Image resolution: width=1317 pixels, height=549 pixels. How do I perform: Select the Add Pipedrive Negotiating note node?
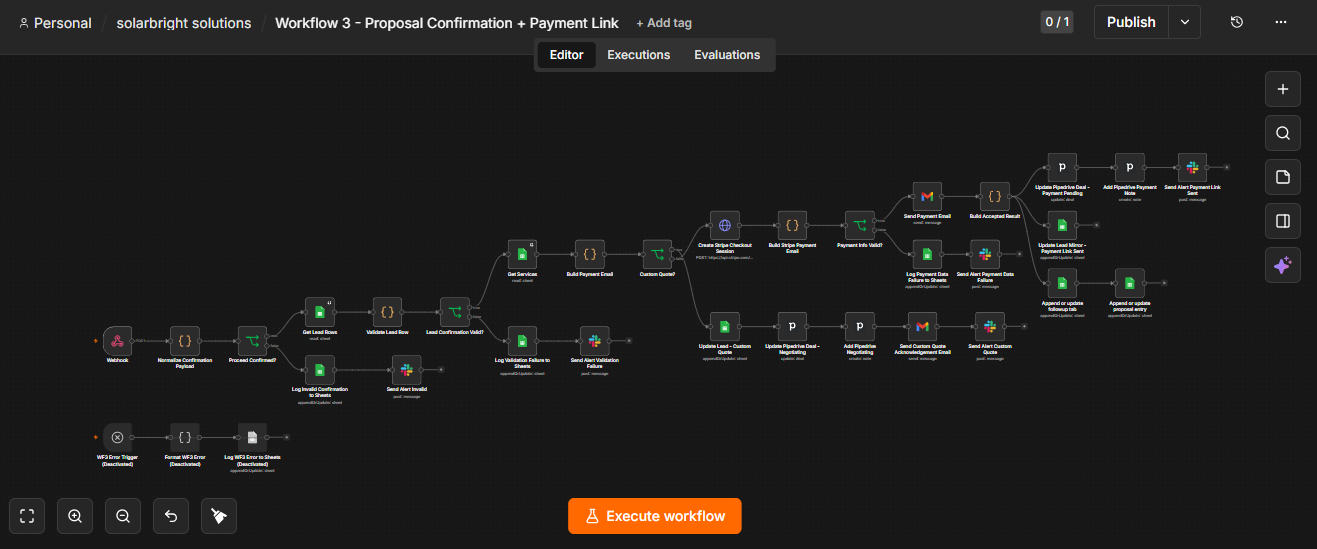click(x=860, y=326)
